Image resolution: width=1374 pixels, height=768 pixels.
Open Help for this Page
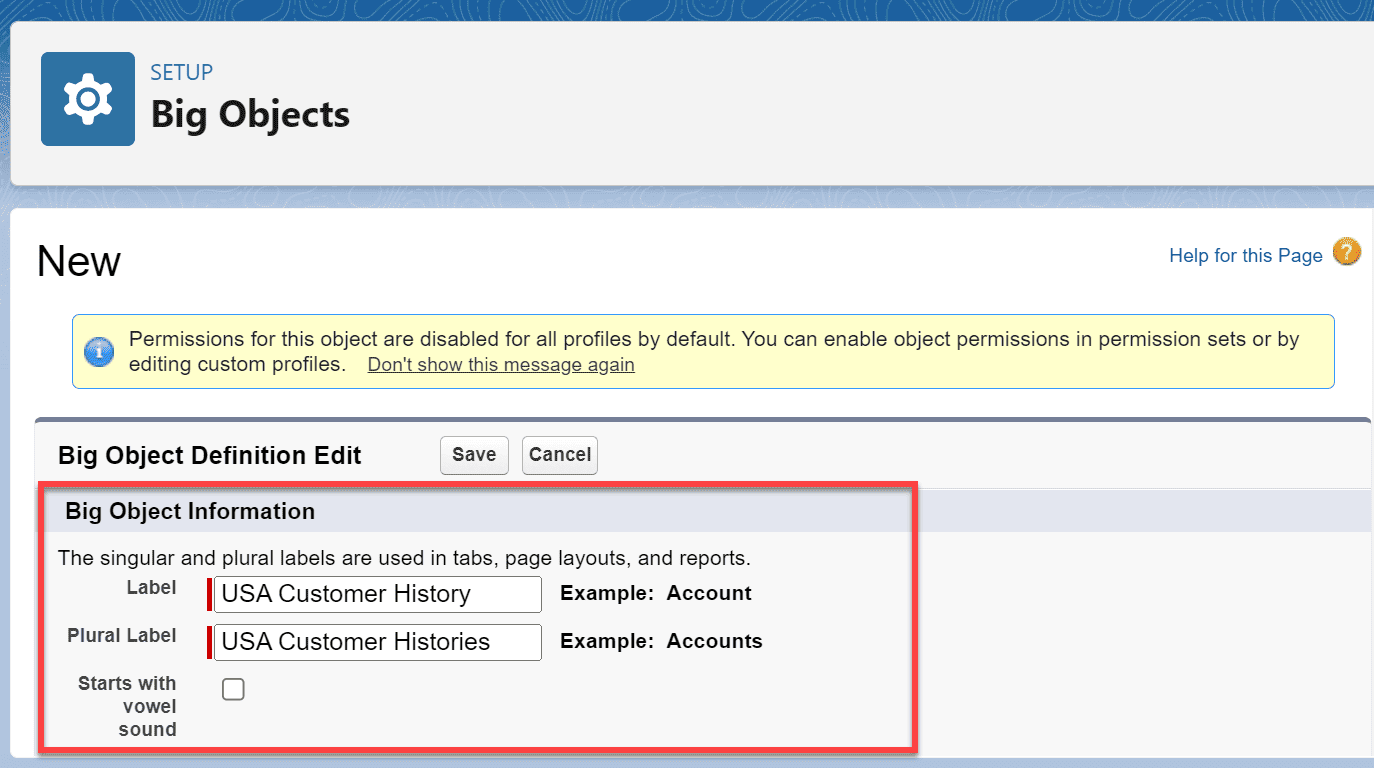(1245, 255)
